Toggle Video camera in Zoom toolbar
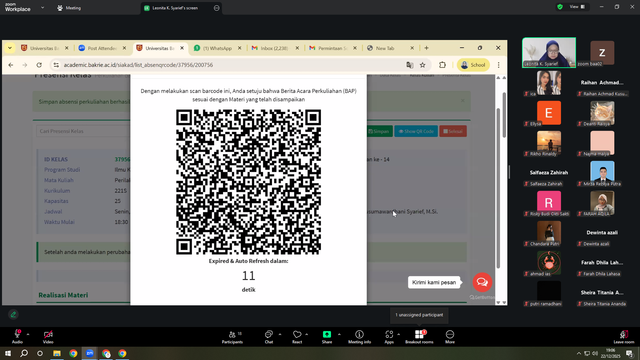The width and height of the screenshot is (640, 360). pyautogui.click(x=48, y=337)
